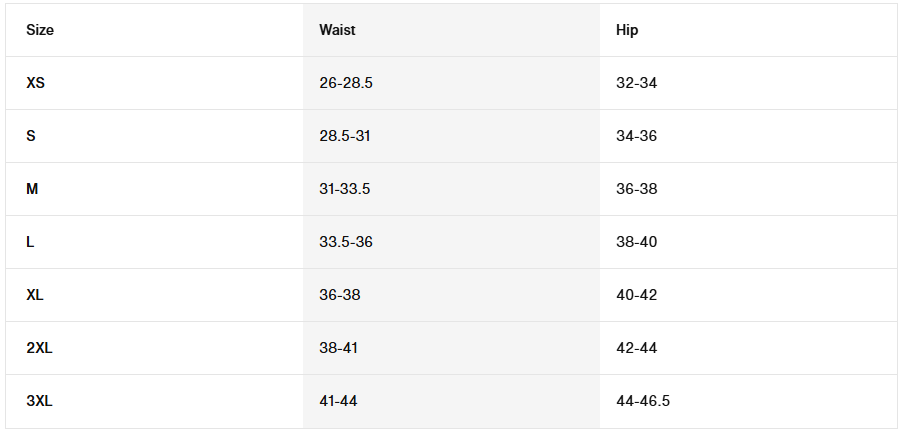Select the M size row label
903x434 pixels.
click(x=32, y=189)
